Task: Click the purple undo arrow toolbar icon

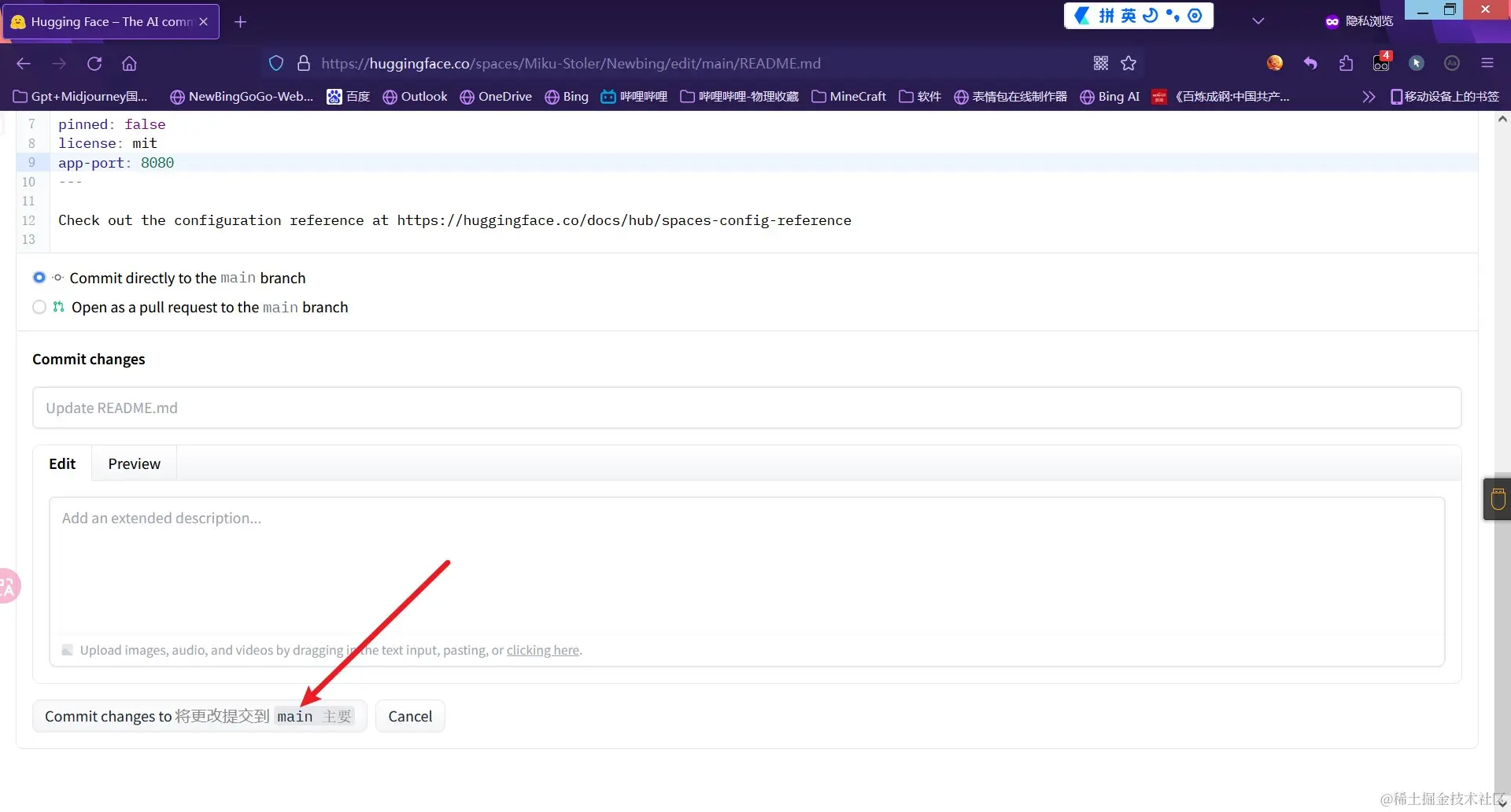Action: pos(1310,63)
